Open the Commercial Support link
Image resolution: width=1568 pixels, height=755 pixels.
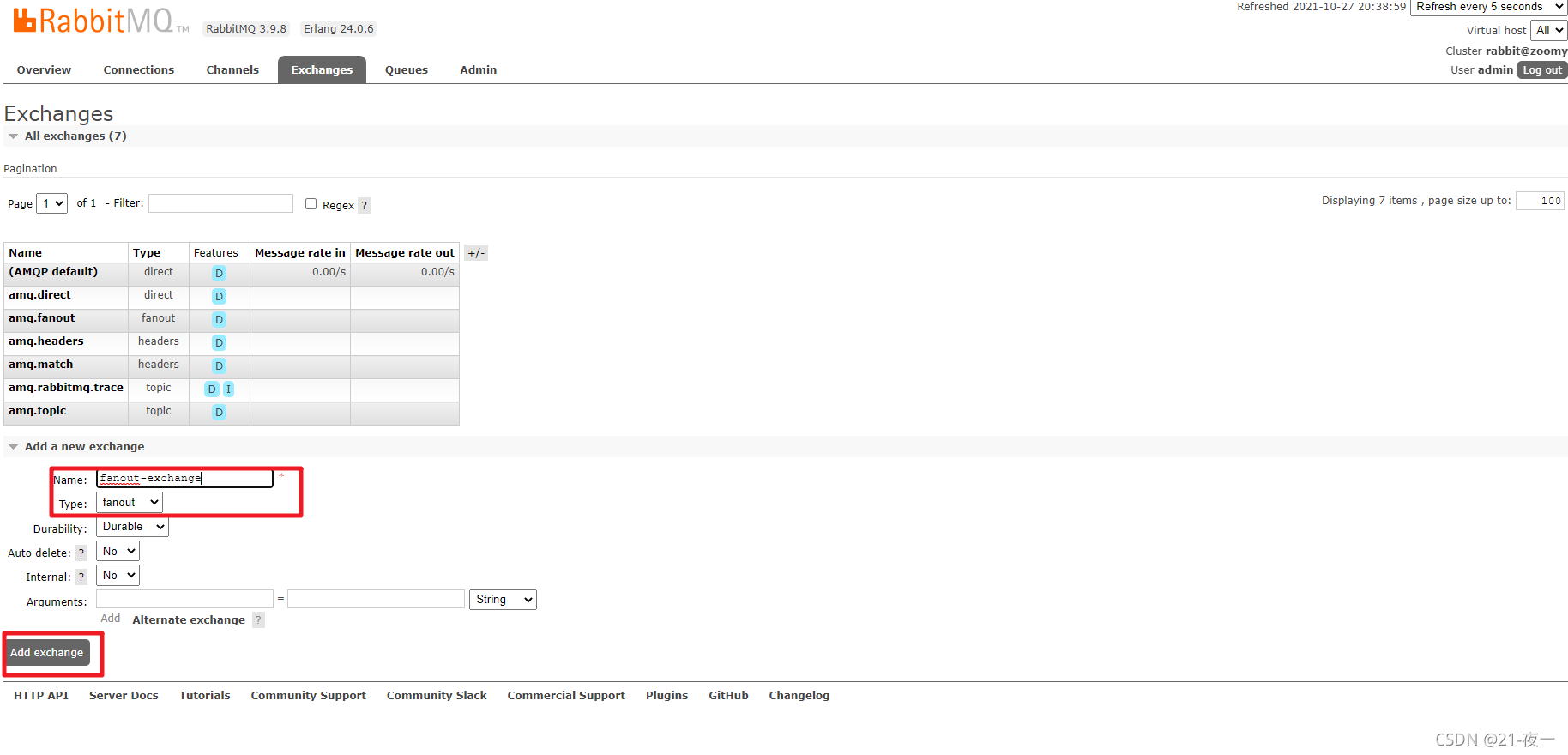566,696
